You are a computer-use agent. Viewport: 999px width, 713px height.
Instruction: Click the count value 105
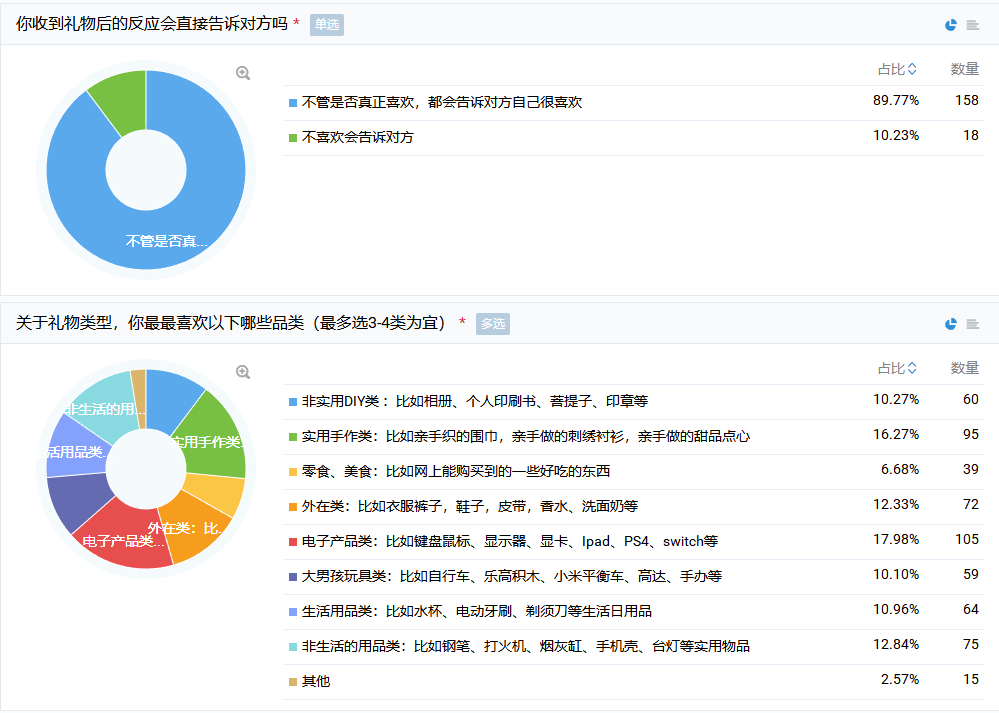tap(967, 539)
